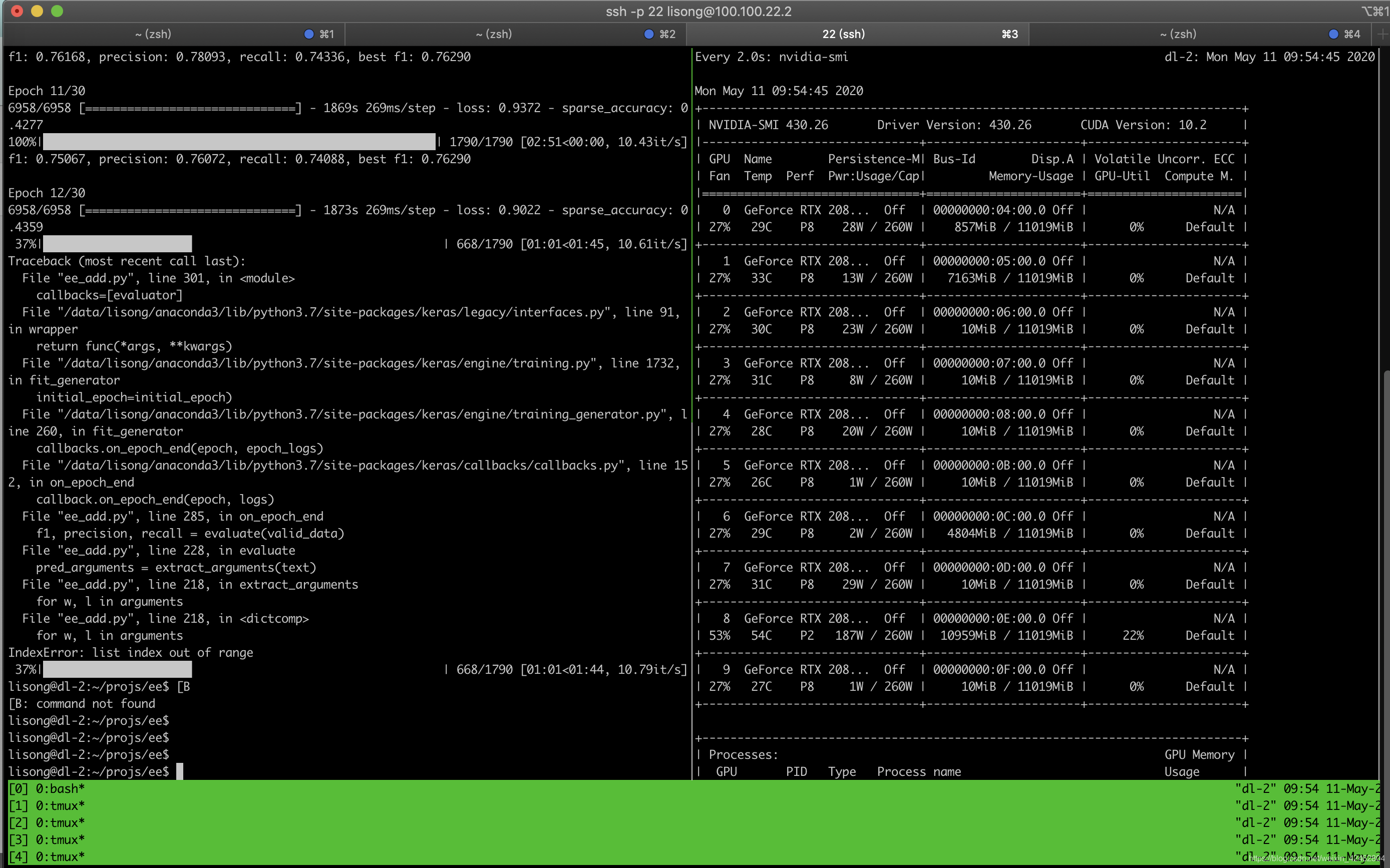
Task: Select tmux status row [2] 0:tmux*
Action: pos(47,822)
